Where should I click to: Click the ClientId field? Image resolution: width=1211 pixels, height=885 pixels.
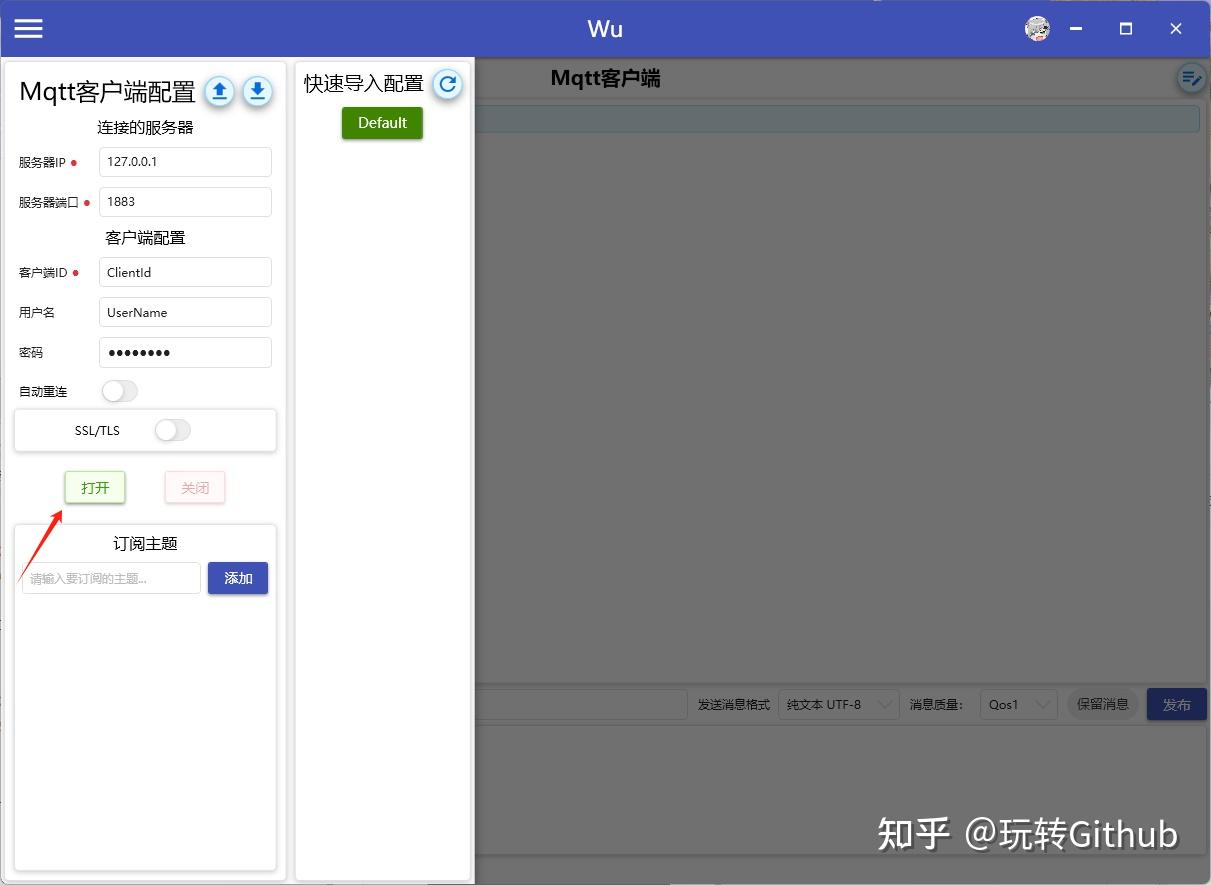[x=184, y=271]
